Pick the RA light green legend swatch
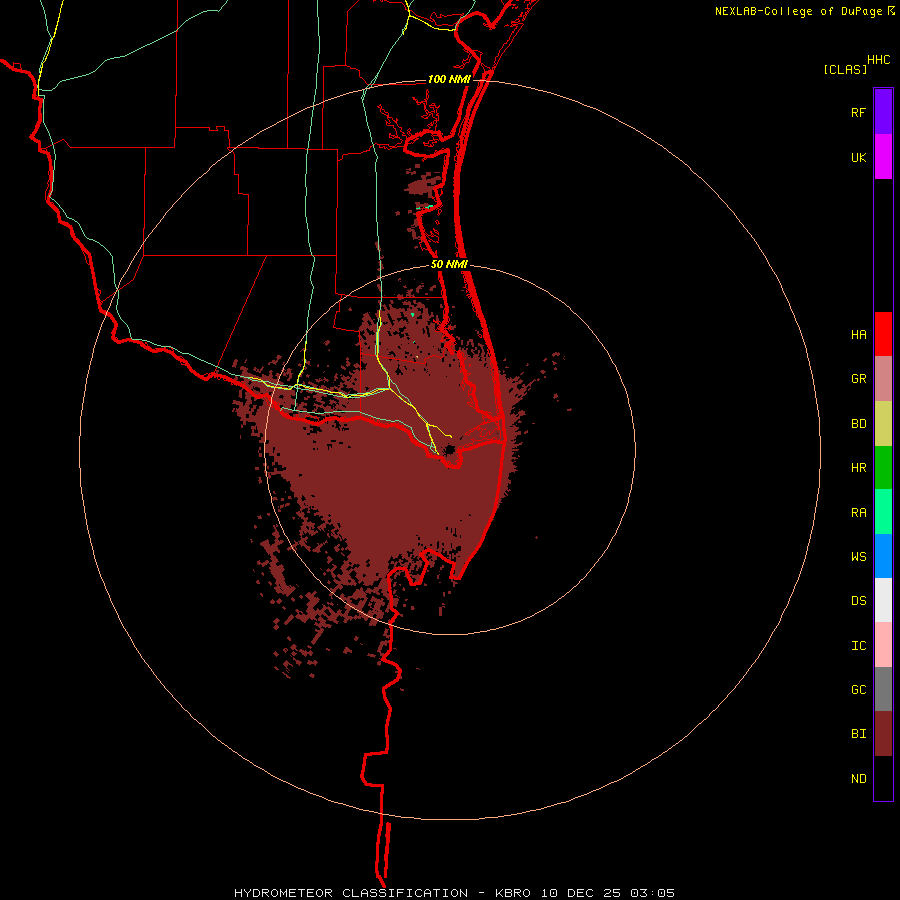The height and width of the screenshot is (900, 900). [883, 511]
